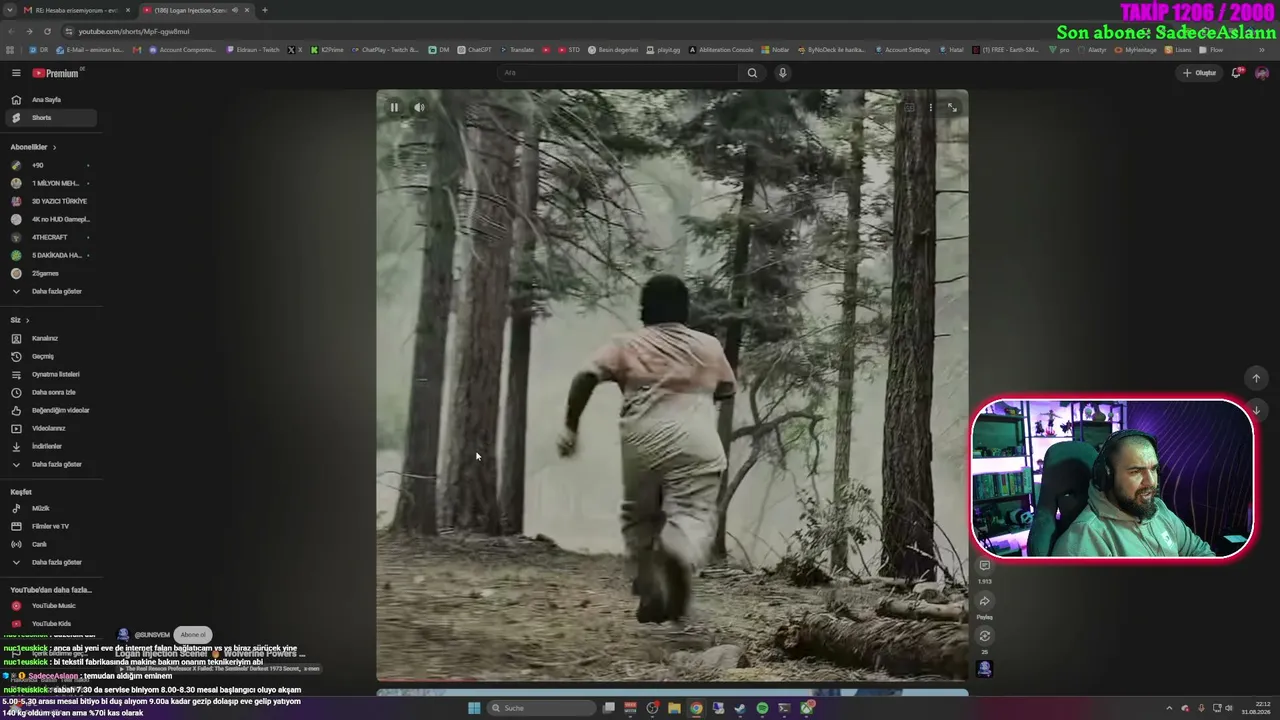Open Geçmiş watch history
This screenshot has height=720, width=1280.
50,356
